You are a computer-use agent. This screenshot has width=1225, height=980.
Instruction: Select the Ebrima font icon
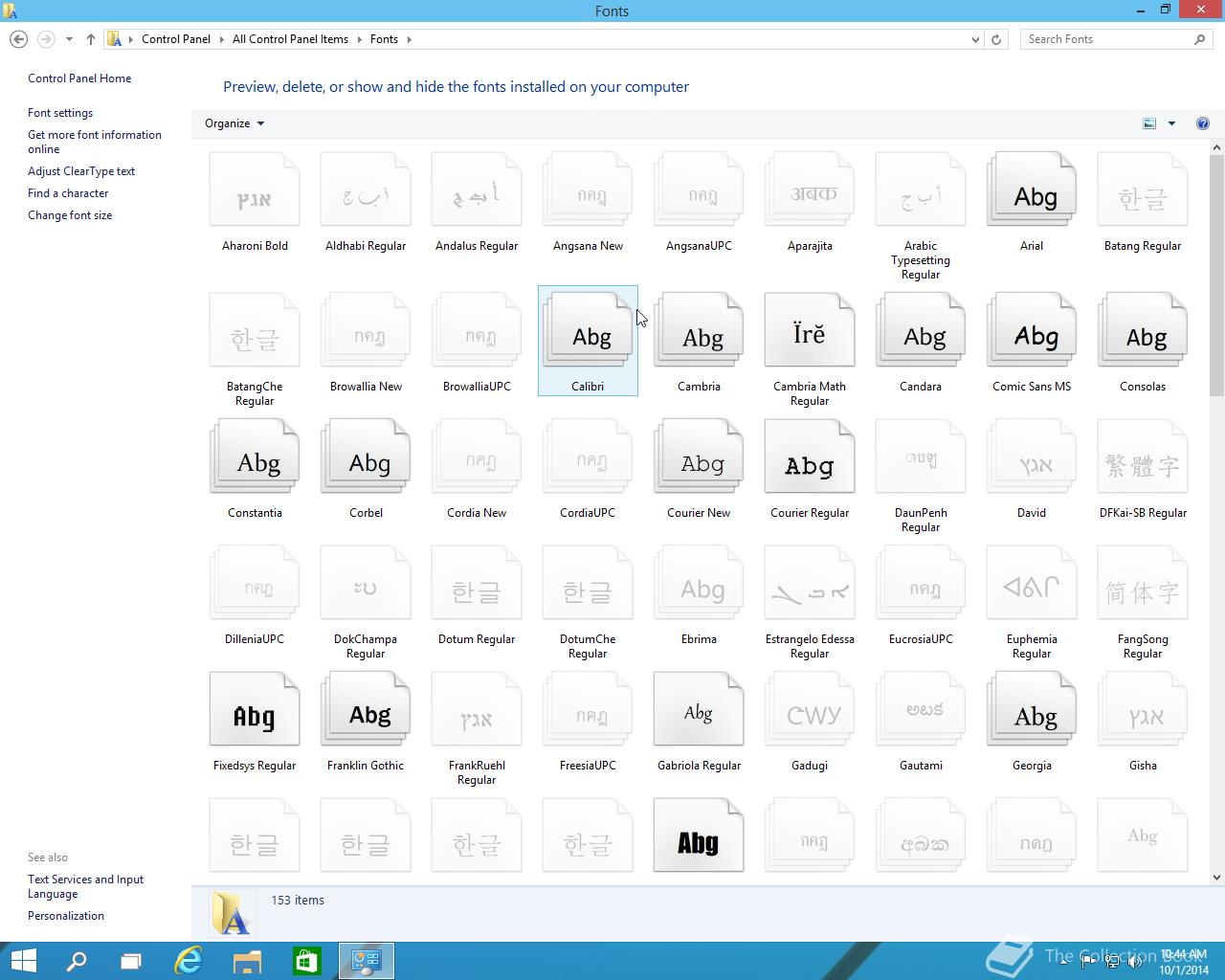tap(699, 584)
